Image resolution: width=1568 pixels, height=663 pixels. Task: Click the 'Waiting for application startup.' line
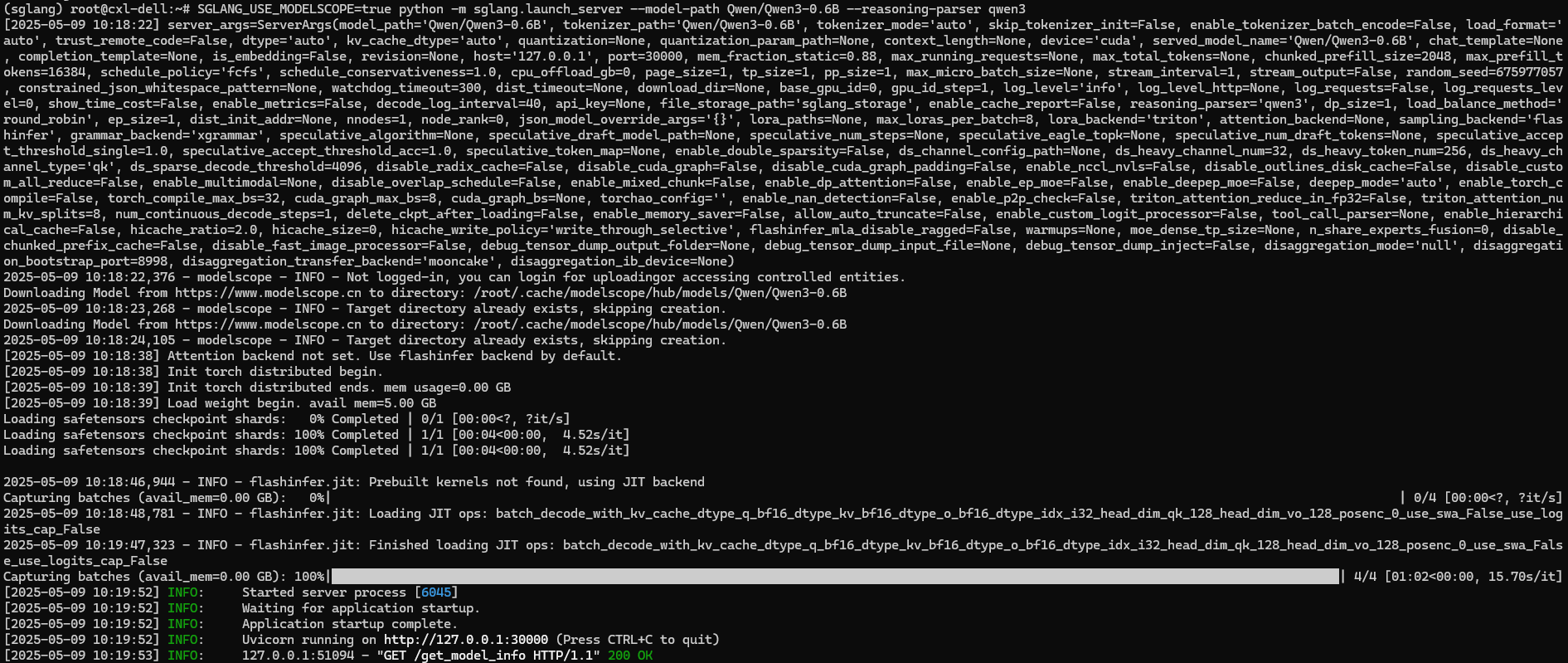[x=361, y=608]
